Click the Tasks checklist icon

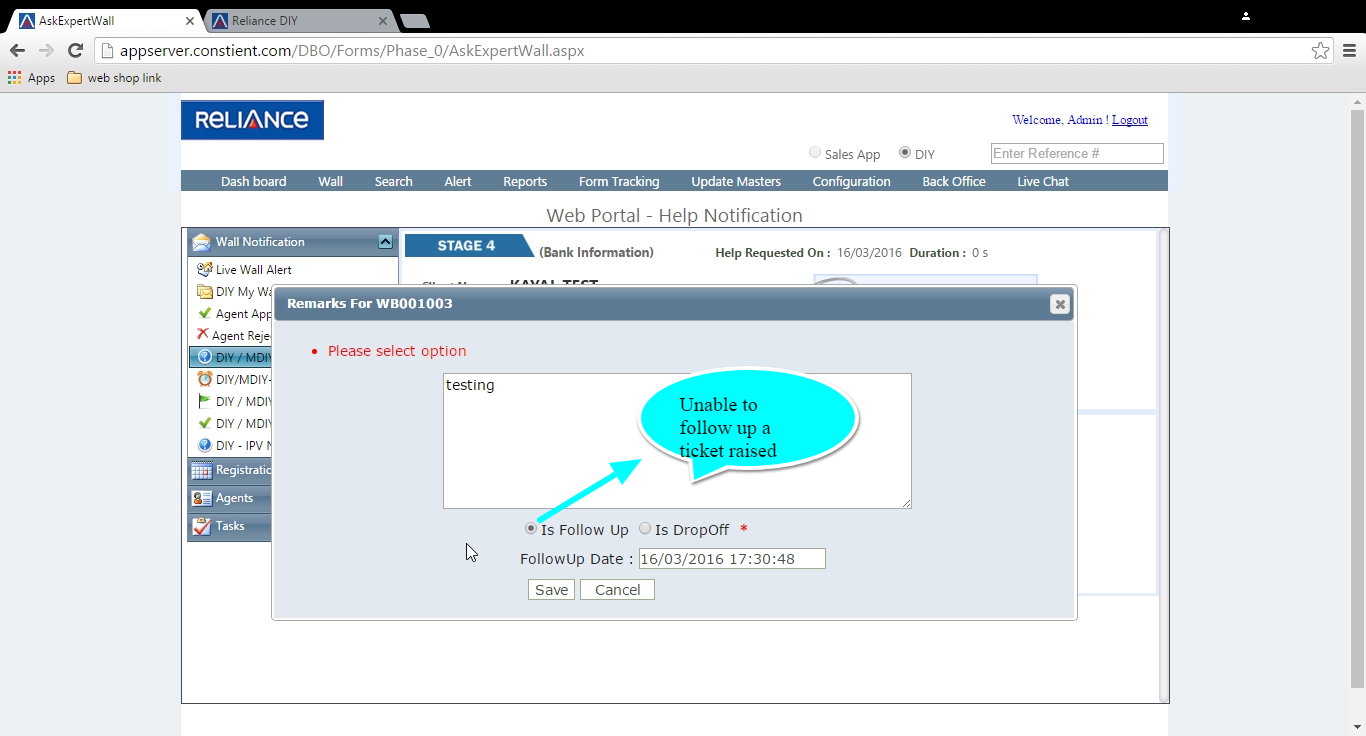tap(201, 526)
